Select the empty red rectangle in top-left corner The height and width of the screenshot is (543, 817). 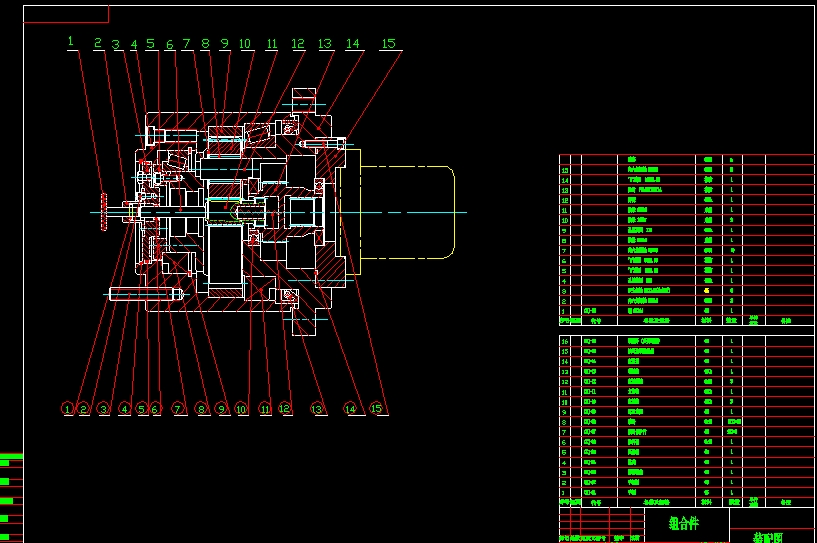[66, 13]
